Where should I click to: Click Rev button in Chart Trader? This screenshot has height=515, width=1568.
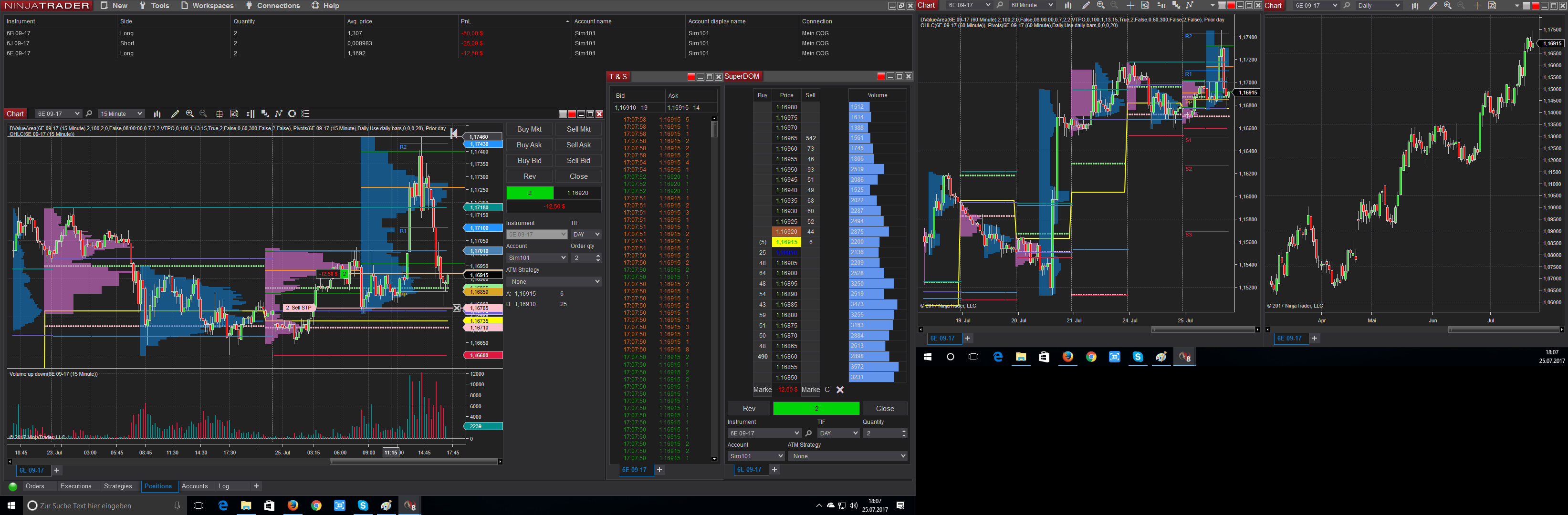point(529,177)
